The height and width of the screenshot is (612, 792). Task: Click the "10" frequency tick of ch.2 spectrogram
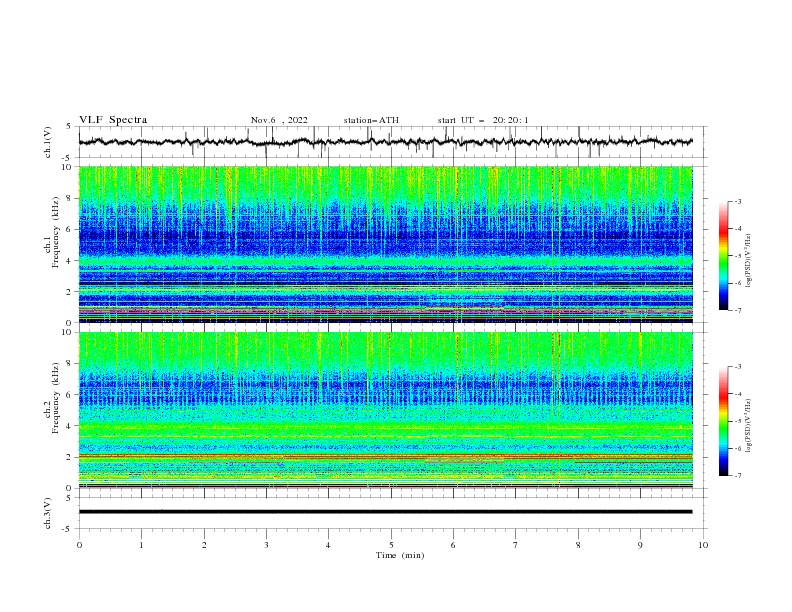click(67, 332)
